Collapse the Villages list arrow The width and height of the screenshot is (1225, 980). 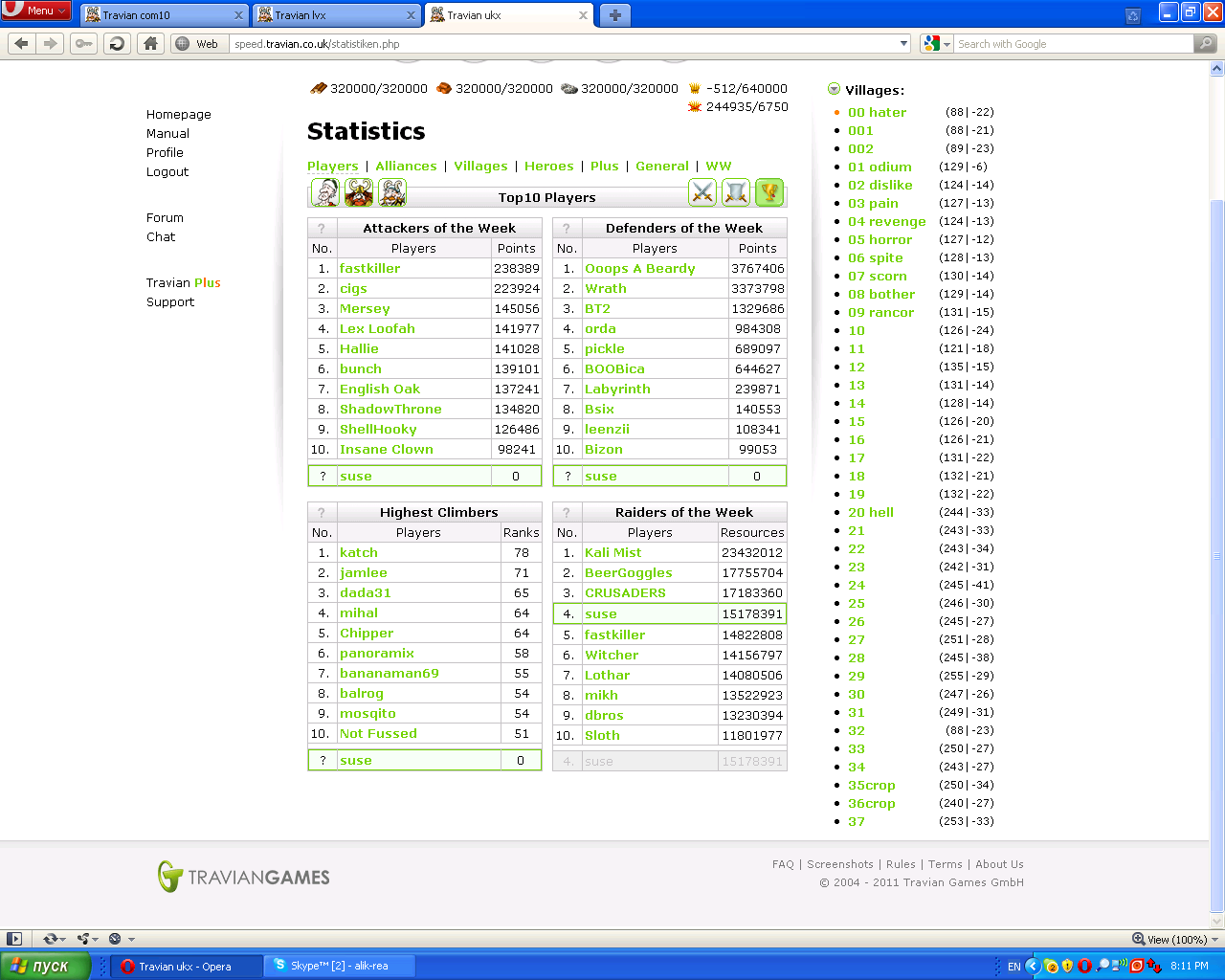tap(834, 89)
